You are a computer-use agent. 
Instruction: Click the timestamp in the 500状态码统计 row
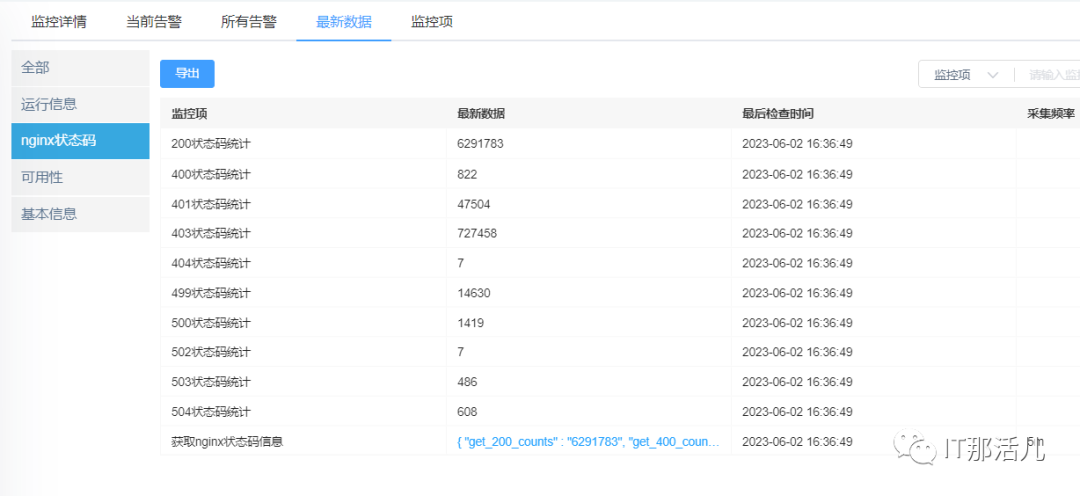coord(797,322)
